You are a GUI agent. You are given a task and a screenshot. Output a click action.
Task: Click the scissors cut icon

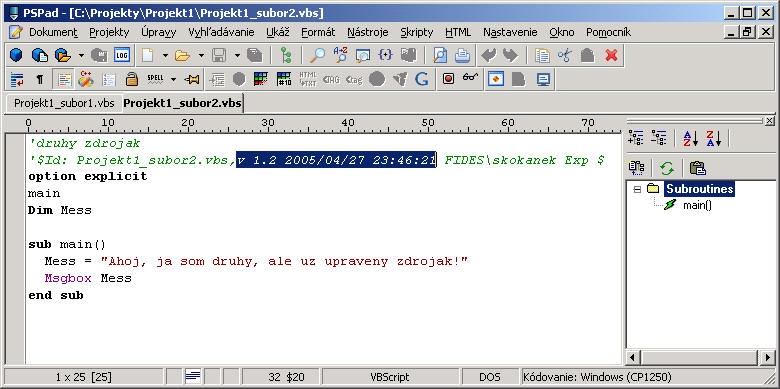tap(565, 55)
